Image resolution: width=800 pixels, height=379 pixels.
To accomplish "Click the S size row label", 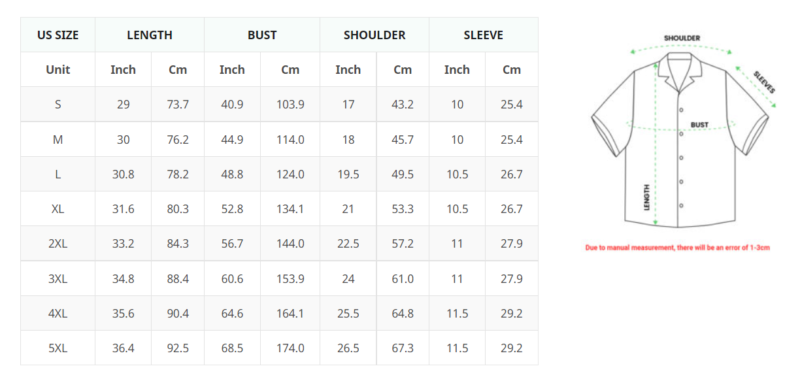I will click(58, 105).
